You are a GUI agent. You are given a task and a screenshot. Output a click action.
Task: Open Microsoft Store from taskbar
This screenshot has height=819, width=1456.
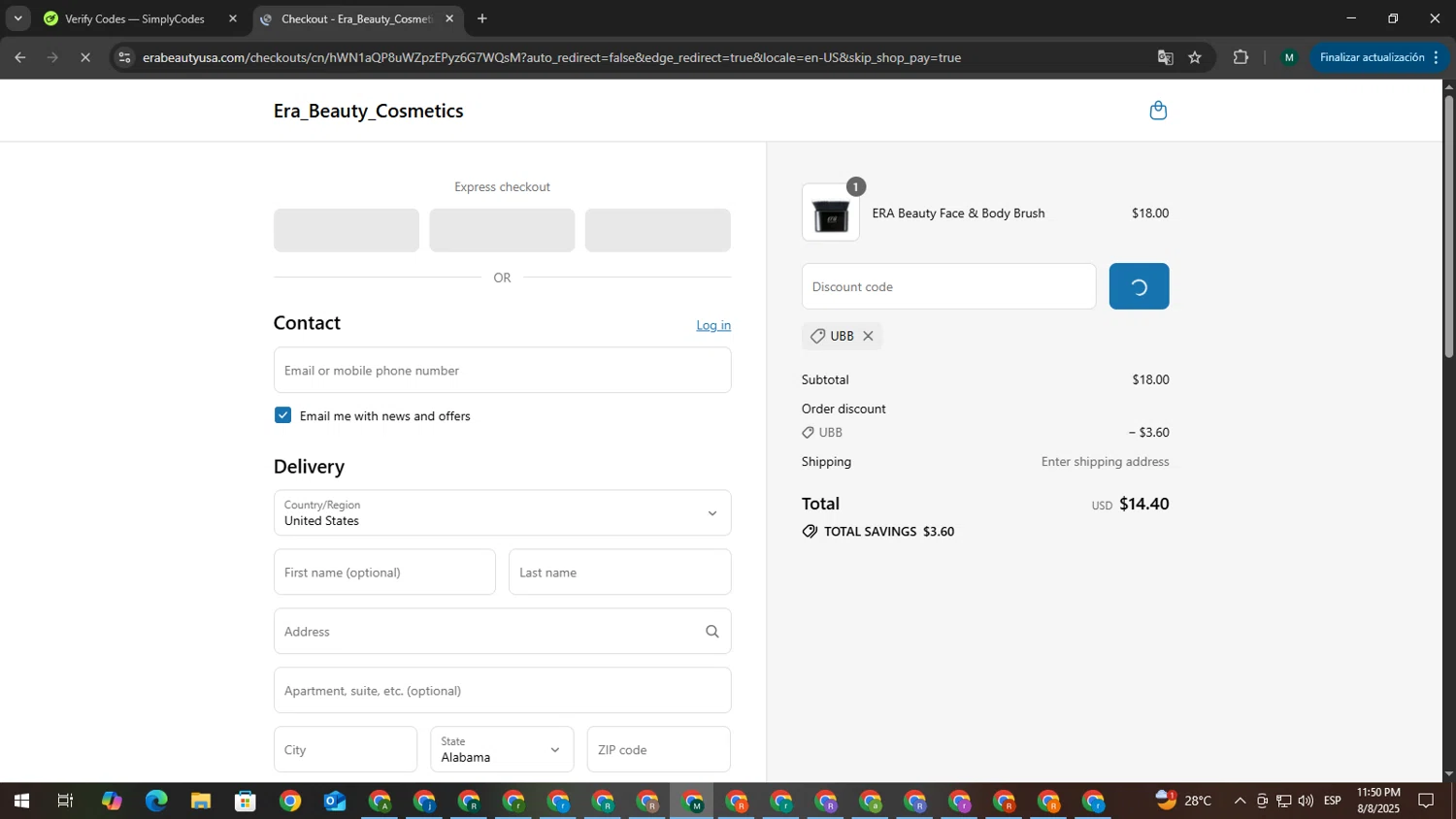(x=246, y=802)
